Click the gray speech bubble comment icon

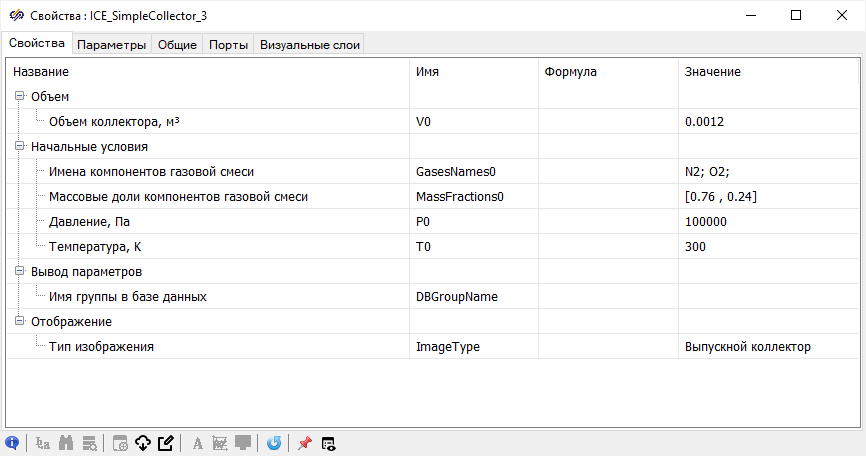(x=243, y=443)
